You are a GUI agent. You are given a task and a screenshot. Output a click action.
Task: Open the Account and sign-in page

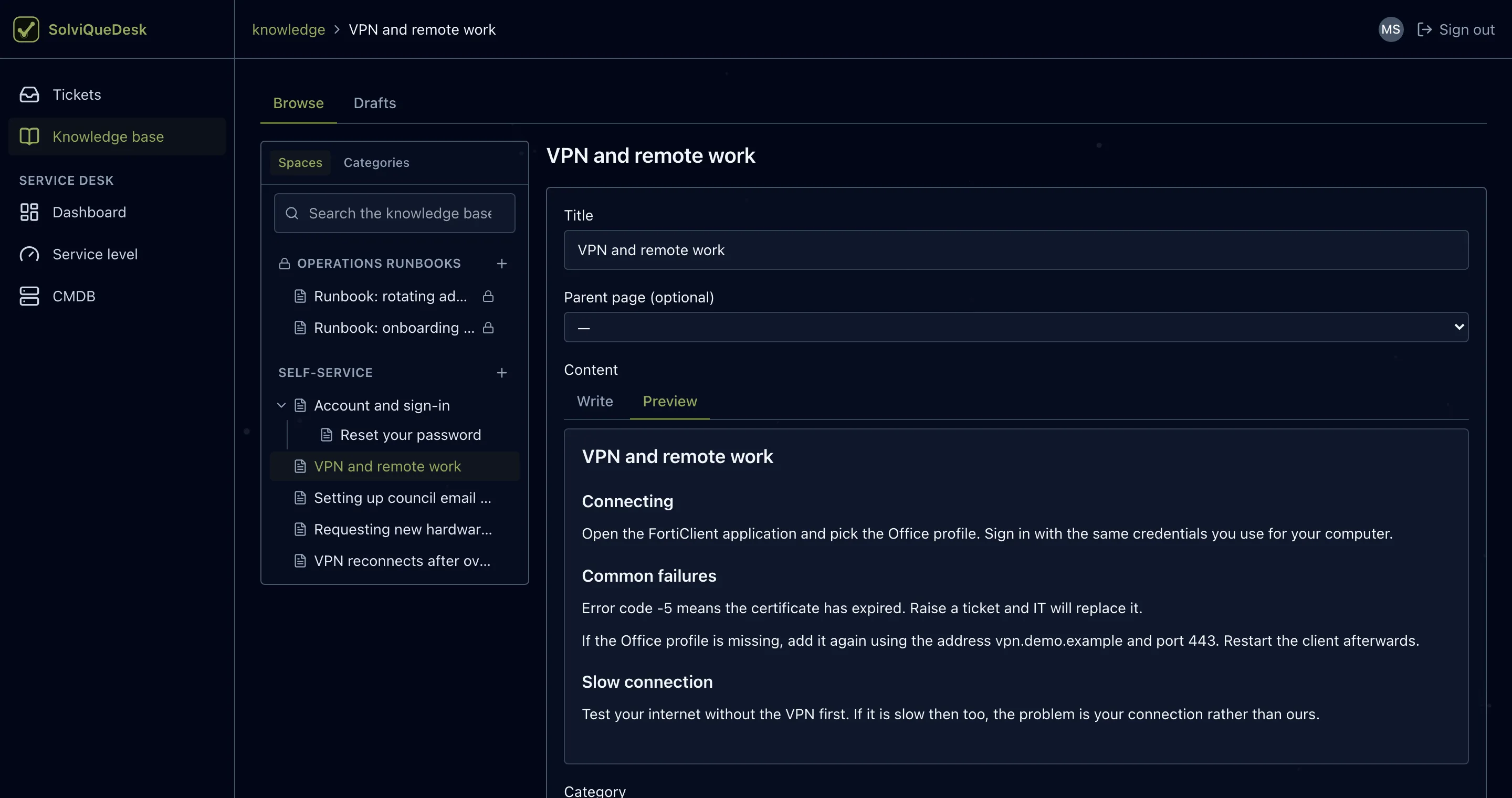coord(382,405)
